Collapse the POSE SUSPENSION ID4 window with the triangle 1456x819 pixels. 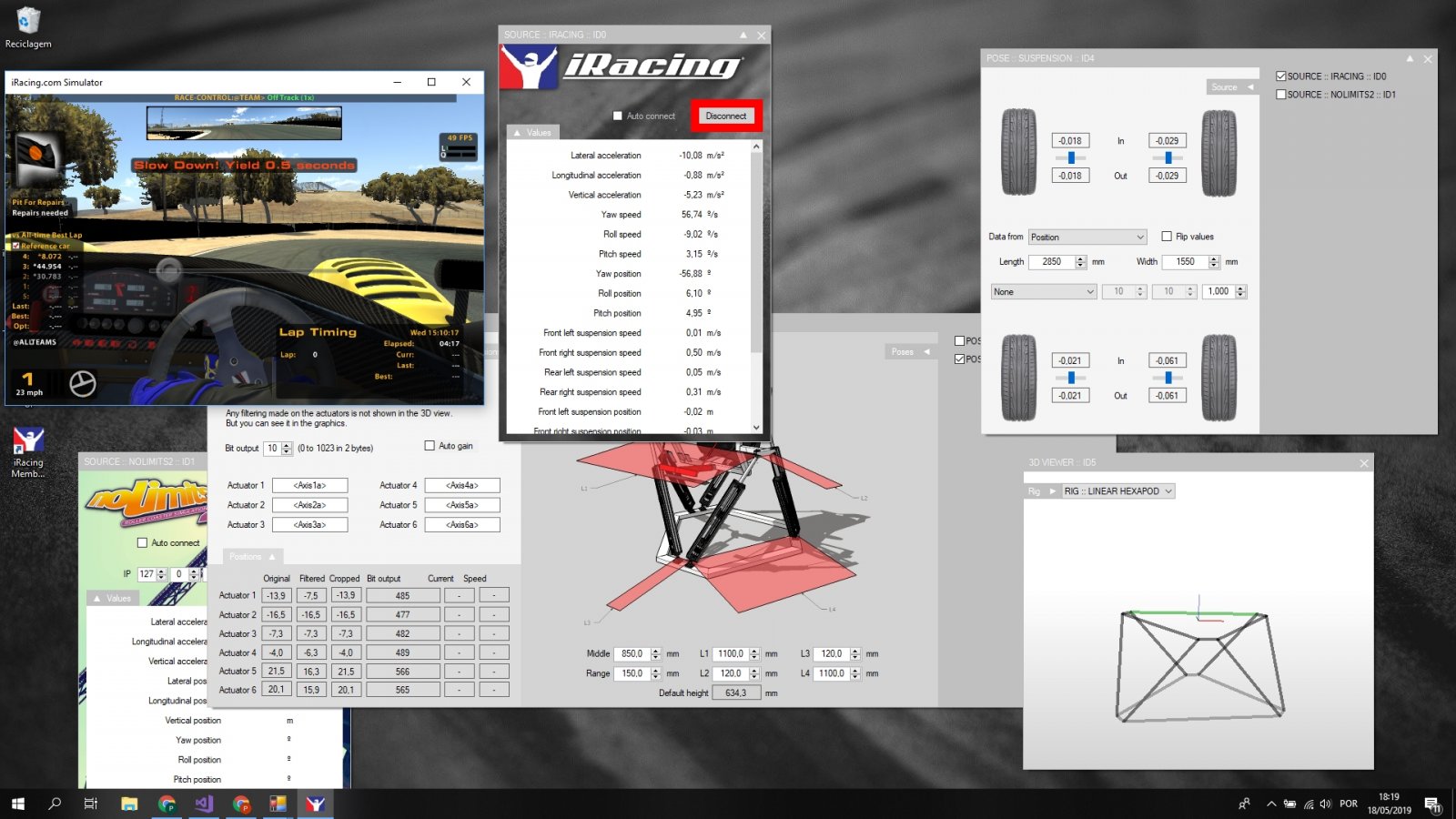click(x=1410, y=58)
